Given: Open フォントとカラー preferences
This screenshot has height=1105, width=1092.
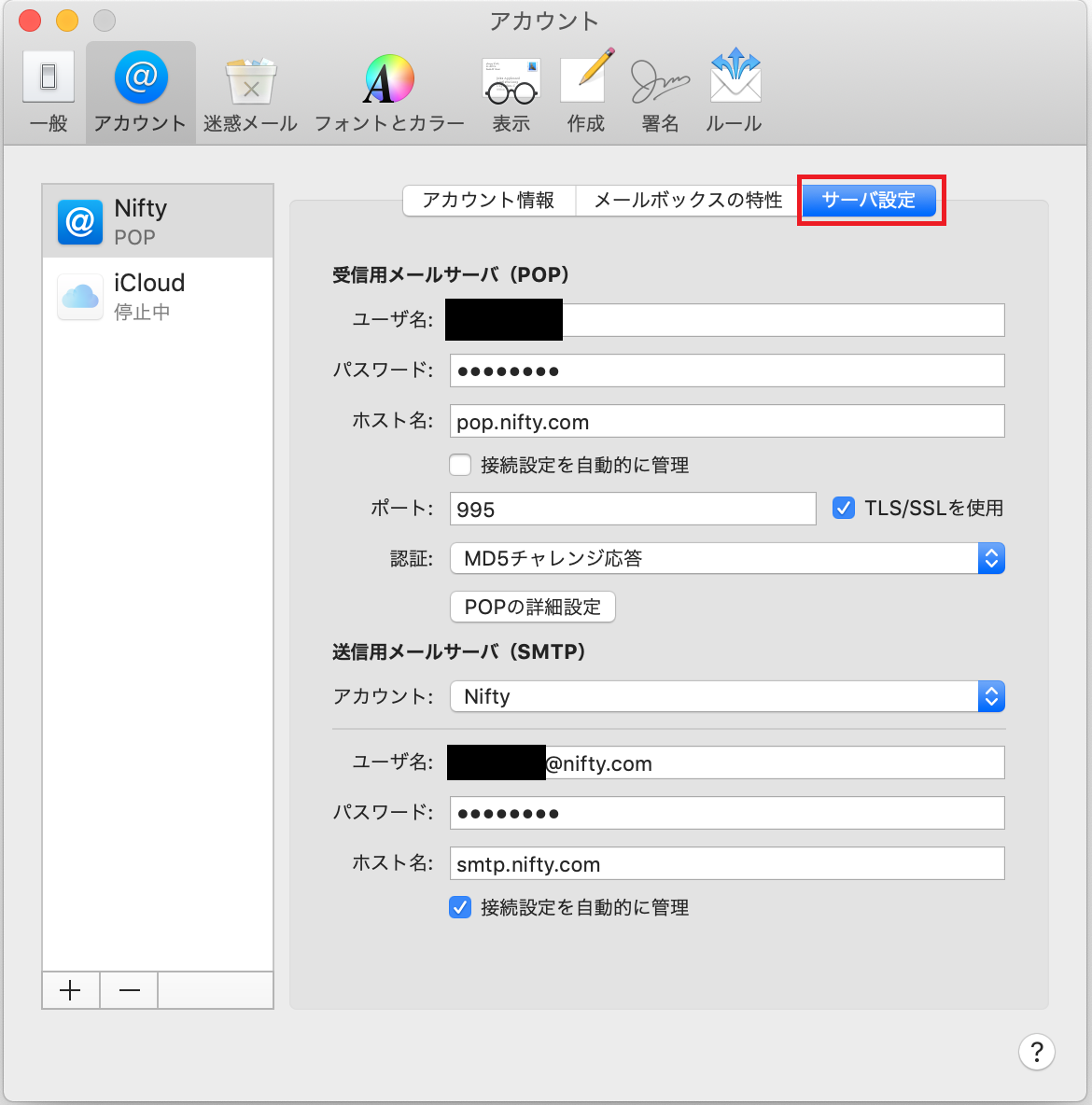Looking at the screenshot, I should tap(389, 91).
